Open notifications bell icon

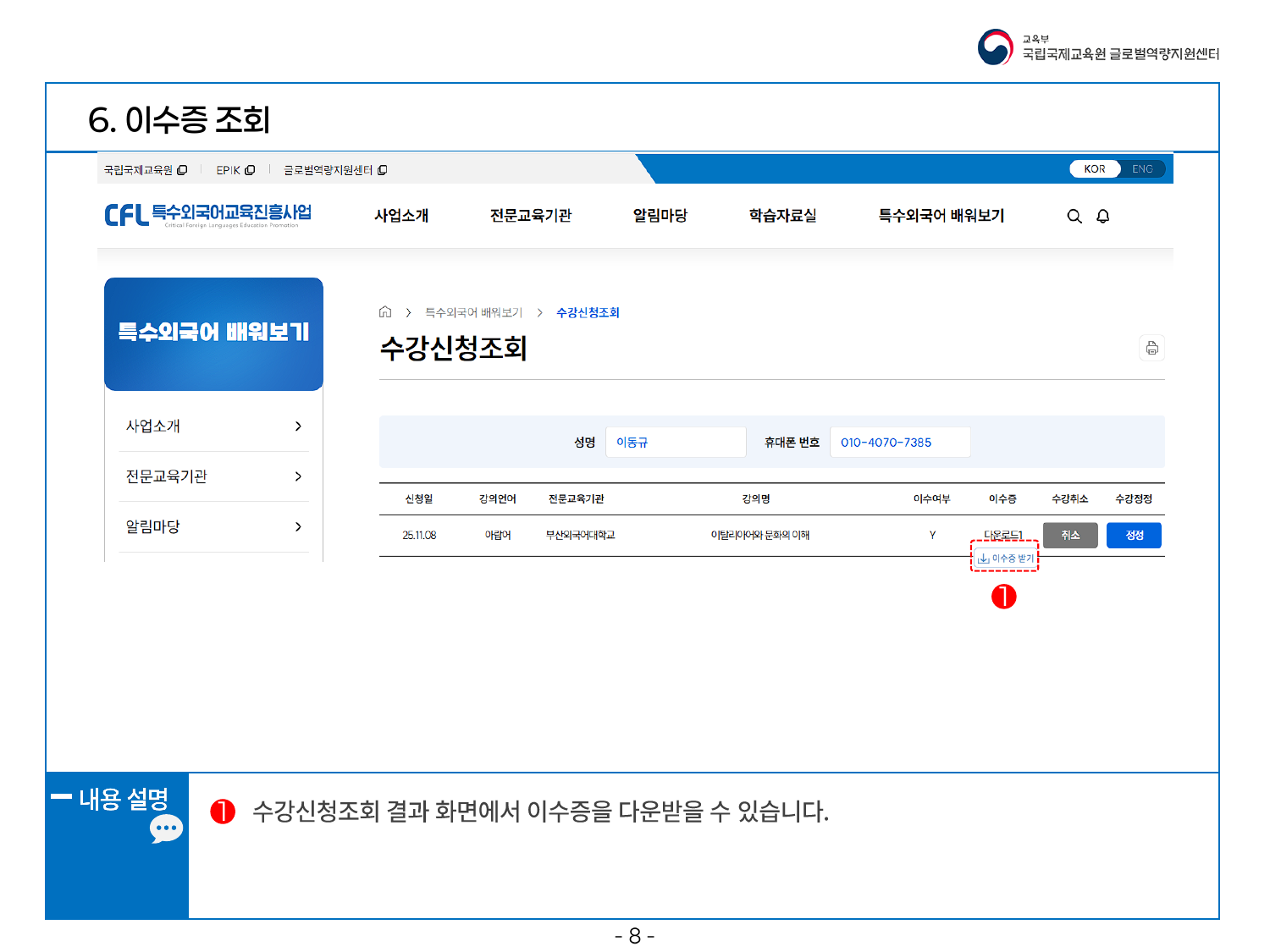1102,217
